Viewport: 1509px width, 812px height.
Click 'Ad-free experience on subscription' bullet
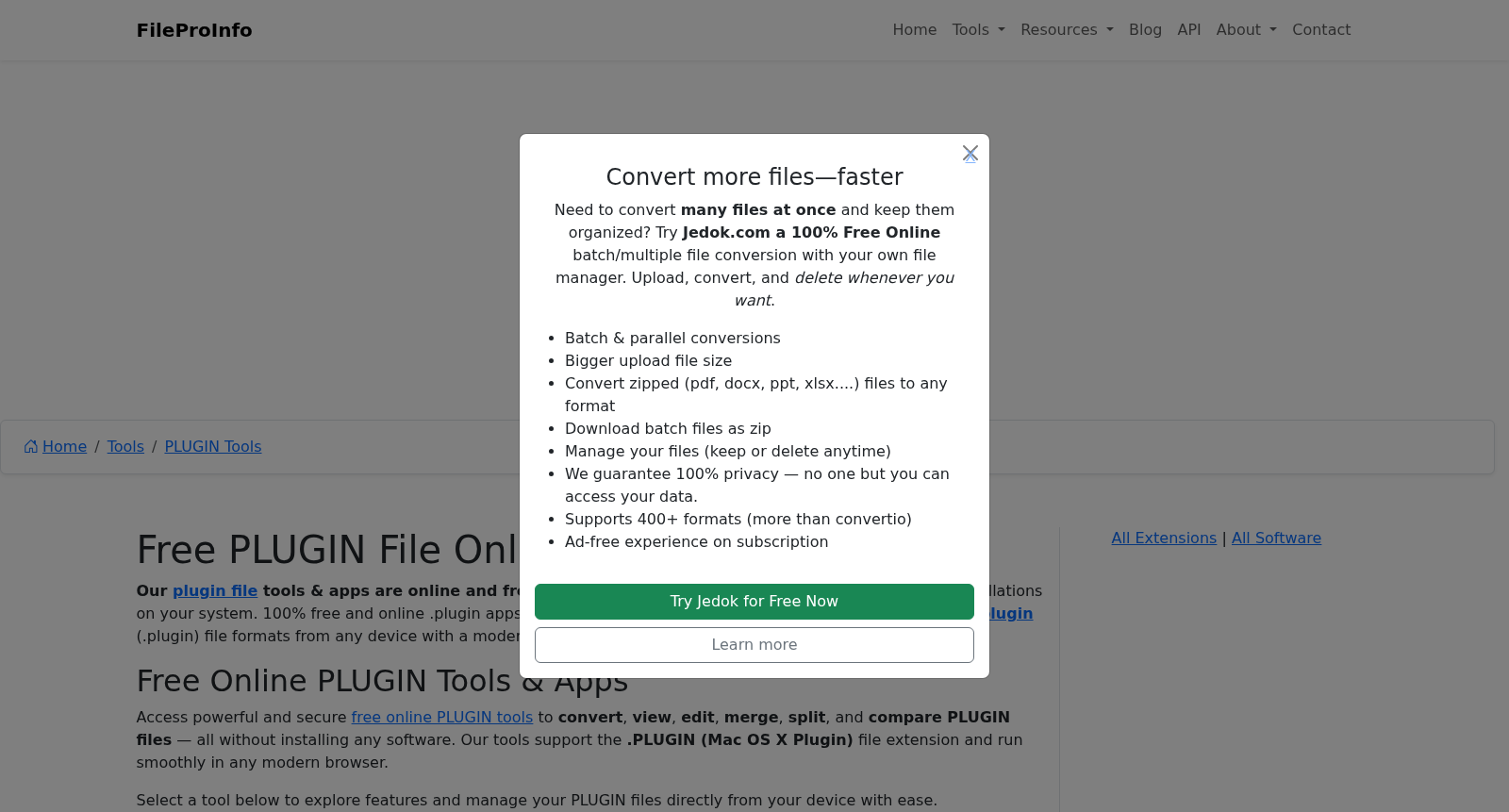click(696, 542)
